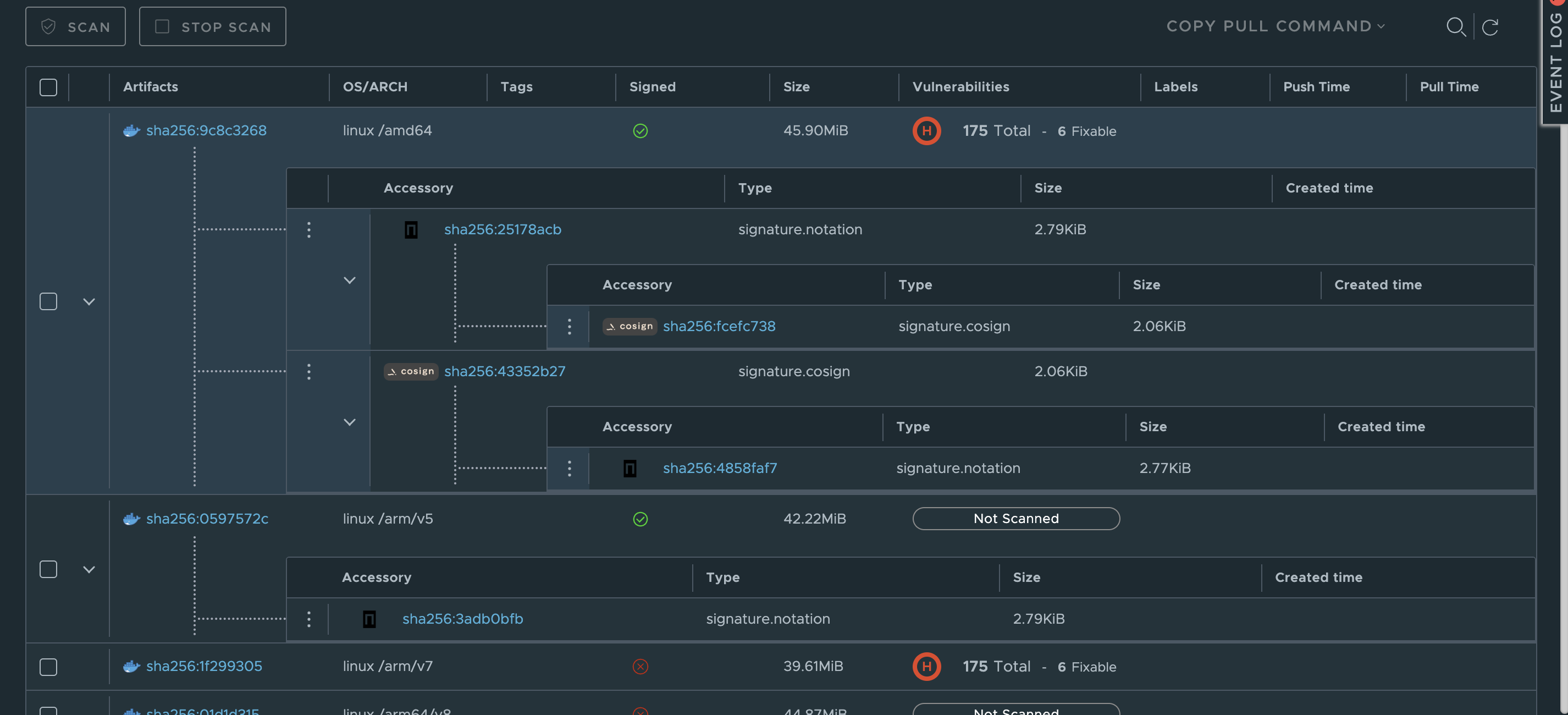
Task: Click the green signed checkmark for sha256:0597572c
Action: click(x=640, y=519)
